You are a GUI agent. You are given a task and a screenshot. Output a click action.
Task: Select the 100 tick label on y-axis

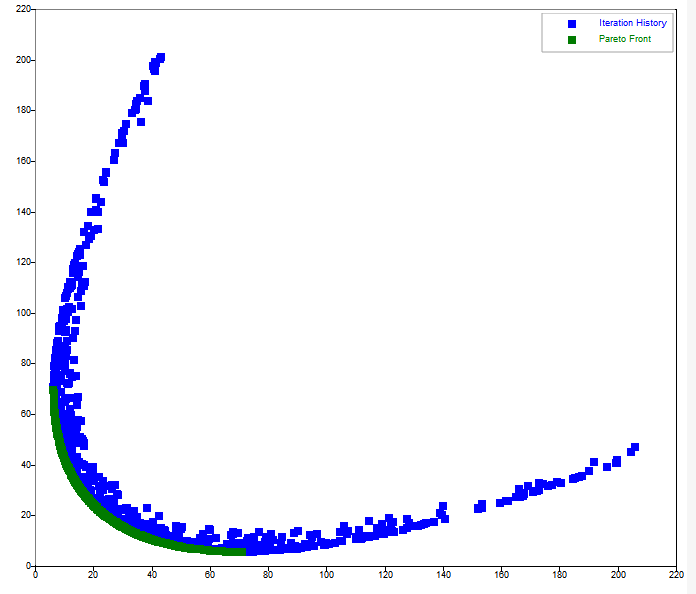tap(19, 313)
